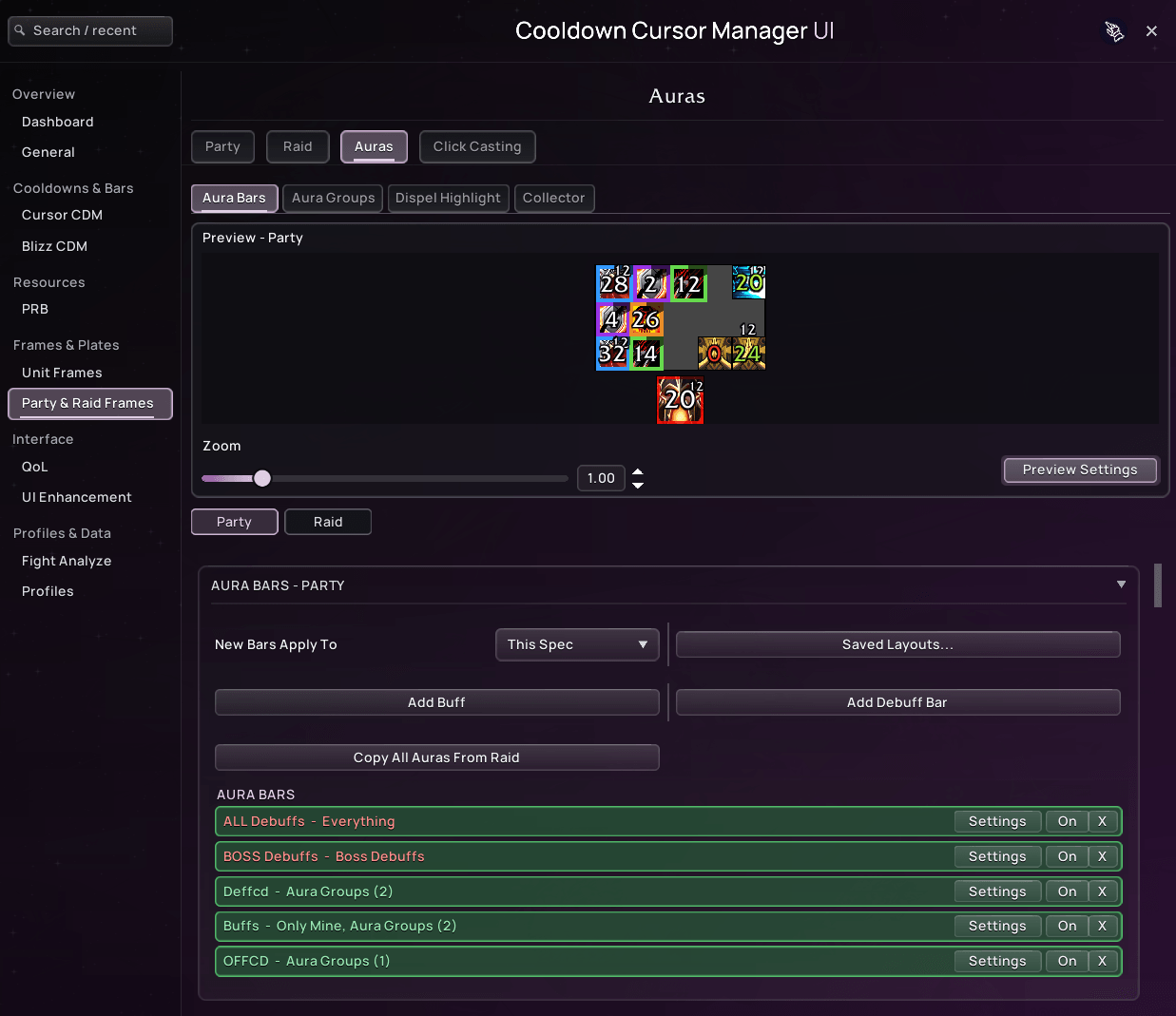Click Copy All Auras From Raid
Screen dimensions: 1176x1016
pyautogui.click(x=436, y=757)
